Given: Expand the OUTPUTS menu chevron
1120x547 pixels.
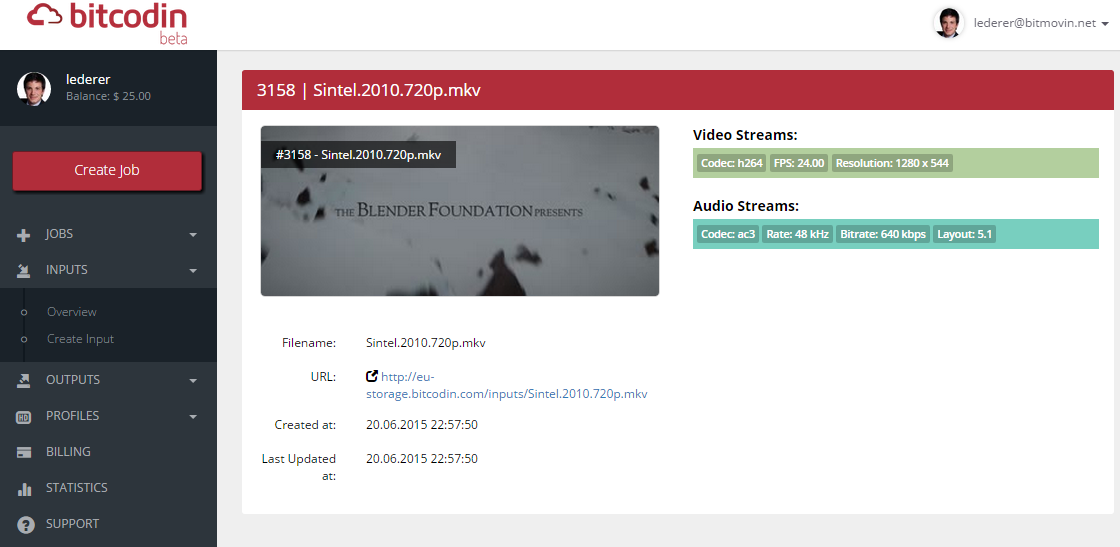Looking at the screenshot, I should pyautogui.click(x=193, y=381).
